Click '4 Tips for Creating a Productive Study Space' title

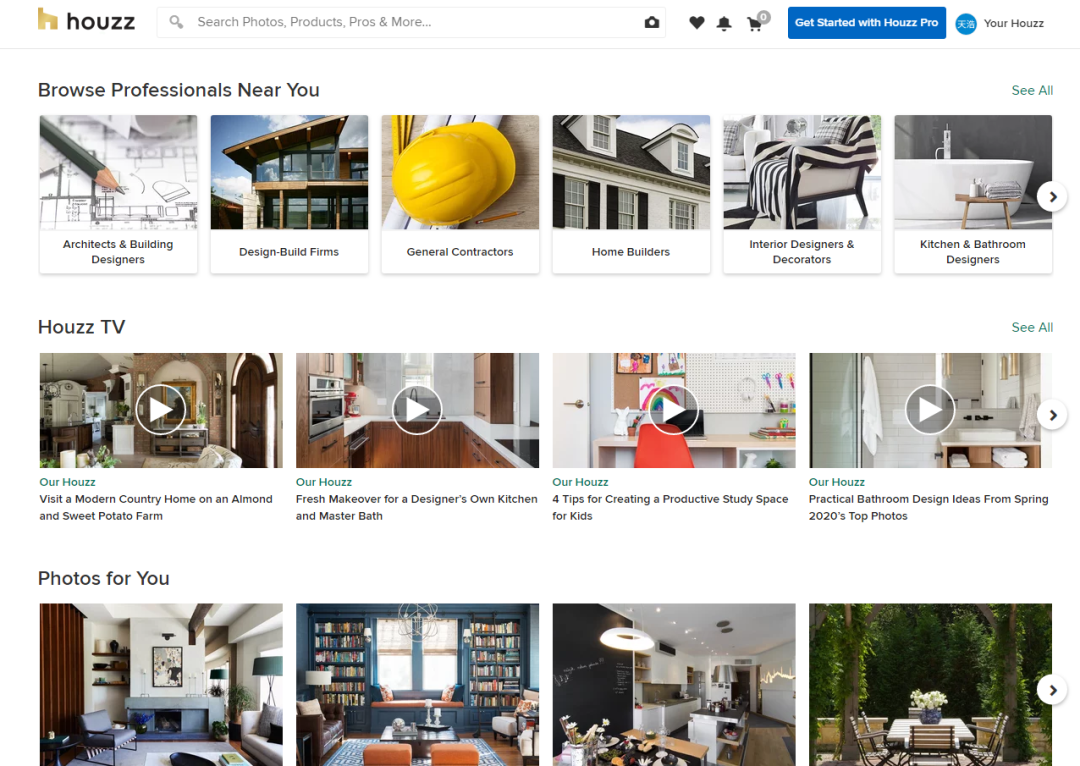coord(670,508)
